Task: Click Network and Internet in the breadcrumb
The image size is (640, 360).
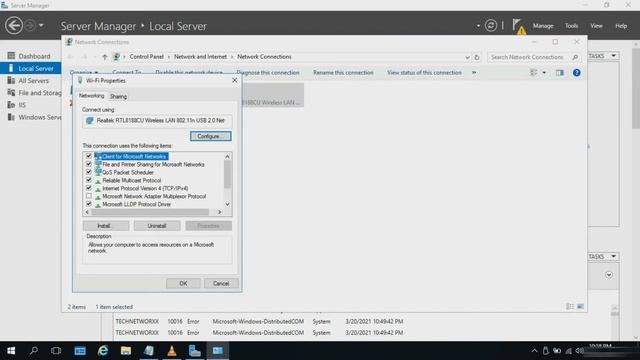Action: click(200, 57)
